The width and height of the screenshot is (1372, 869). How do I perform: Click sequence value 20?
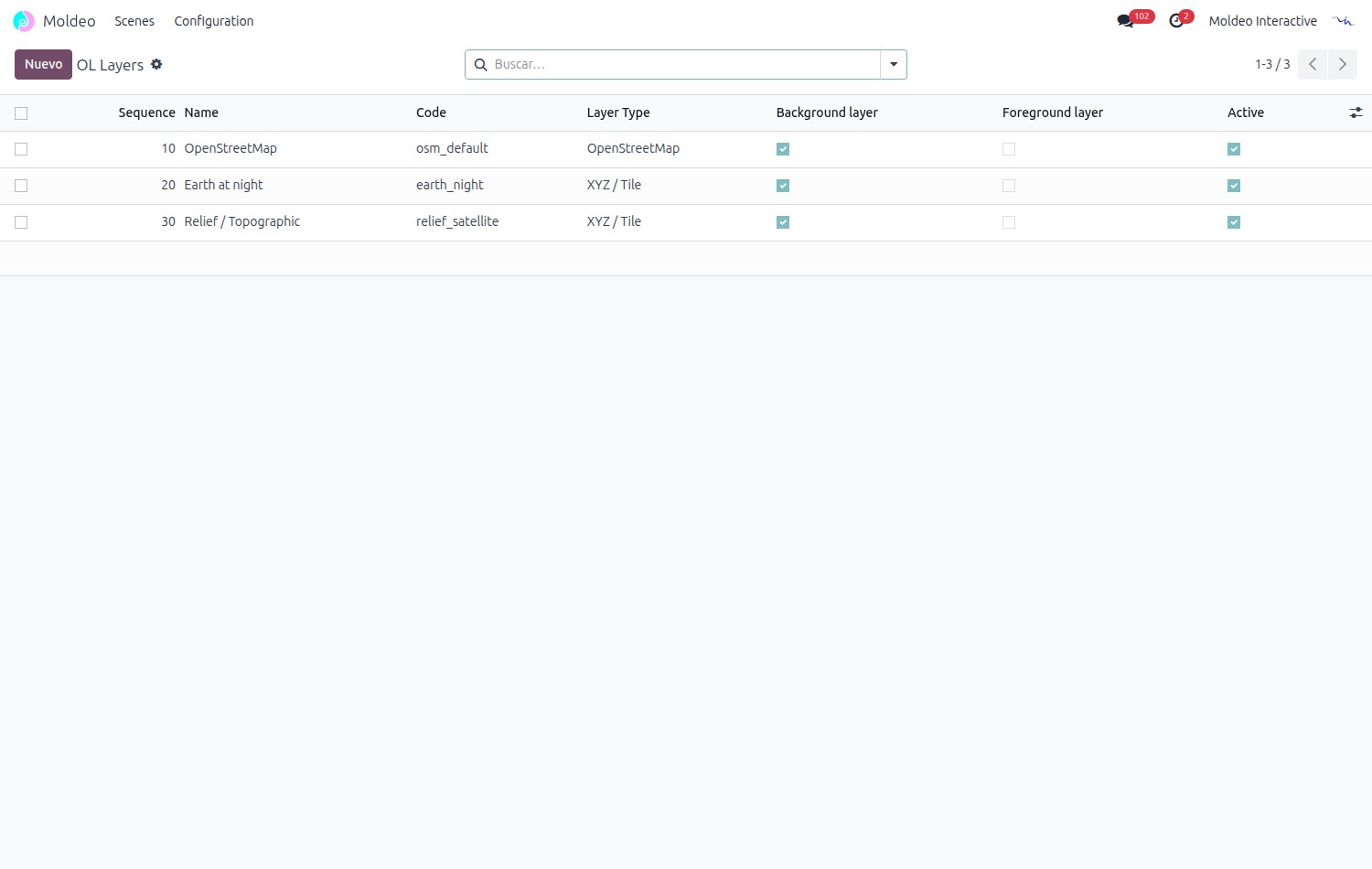[x=168, y=185]
